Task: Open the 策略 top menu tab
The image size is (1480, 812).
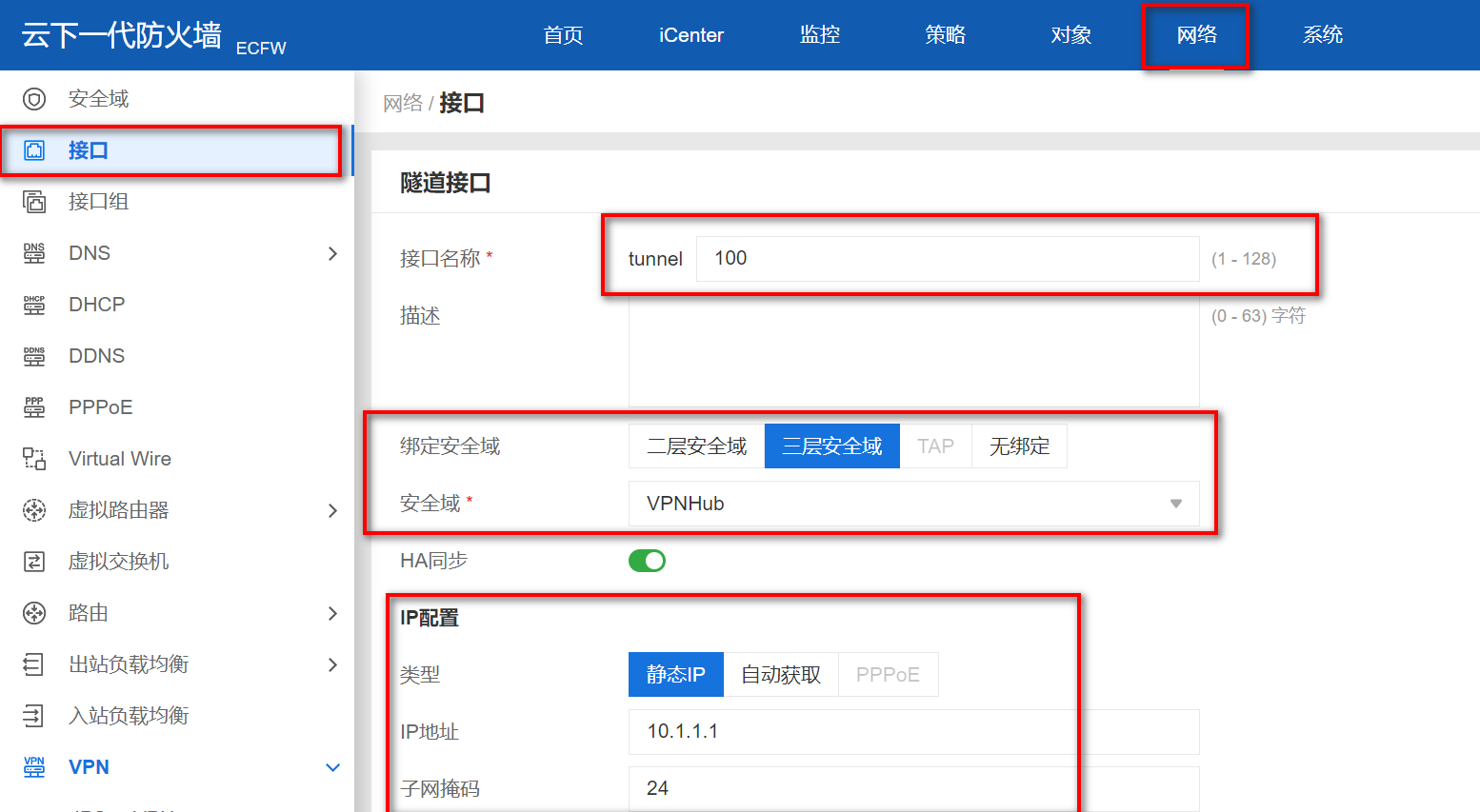Action: pyautogui.click(x=945, y=35)
